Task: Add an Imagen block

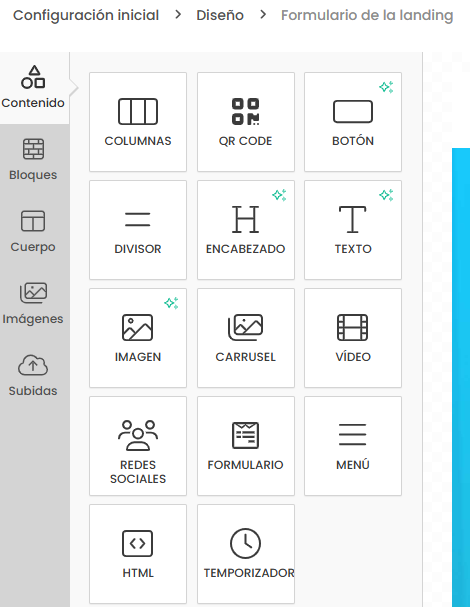Action: click(x=138, y=338)
